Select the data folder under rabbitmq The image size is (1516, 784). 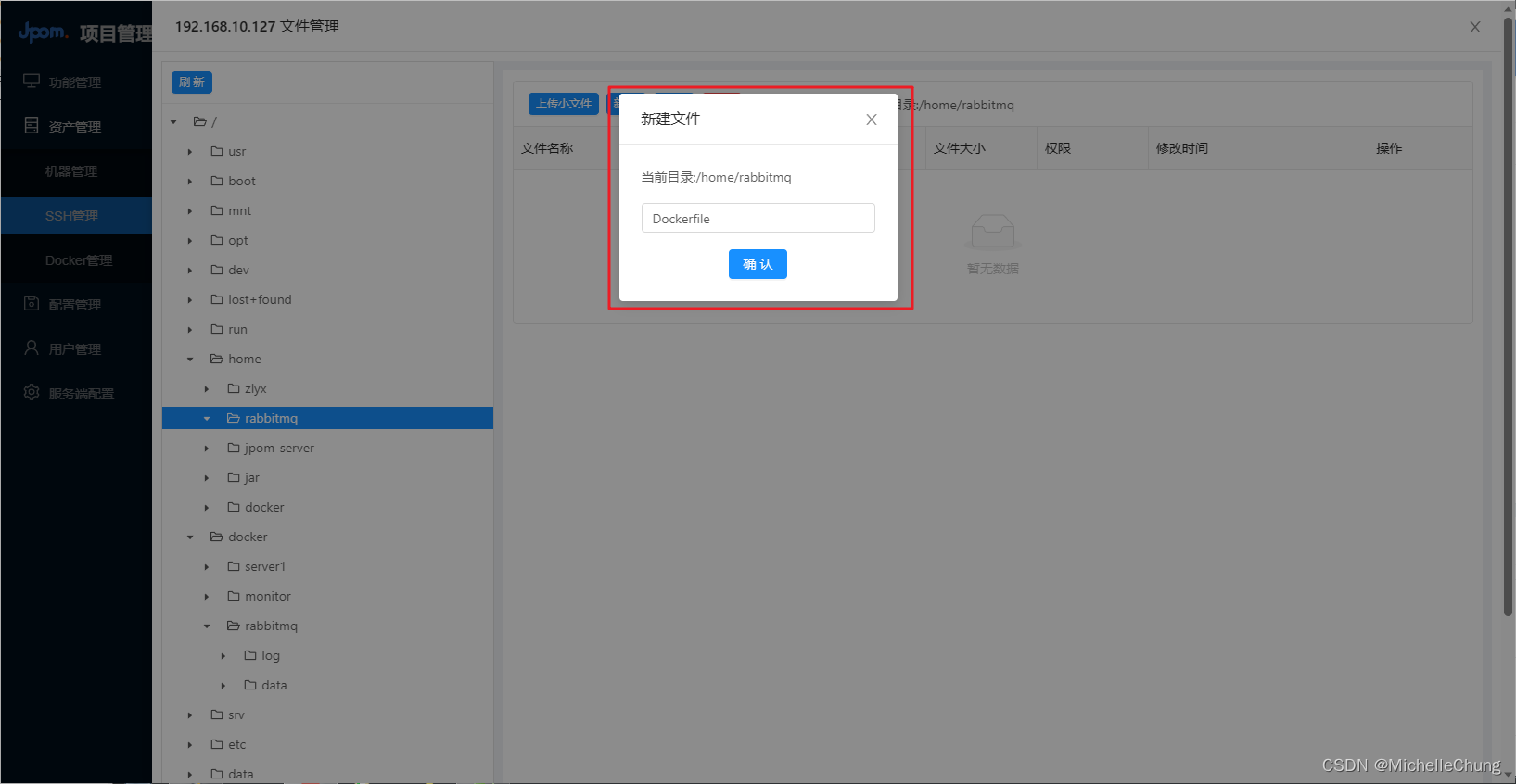(x=274, y=685)
